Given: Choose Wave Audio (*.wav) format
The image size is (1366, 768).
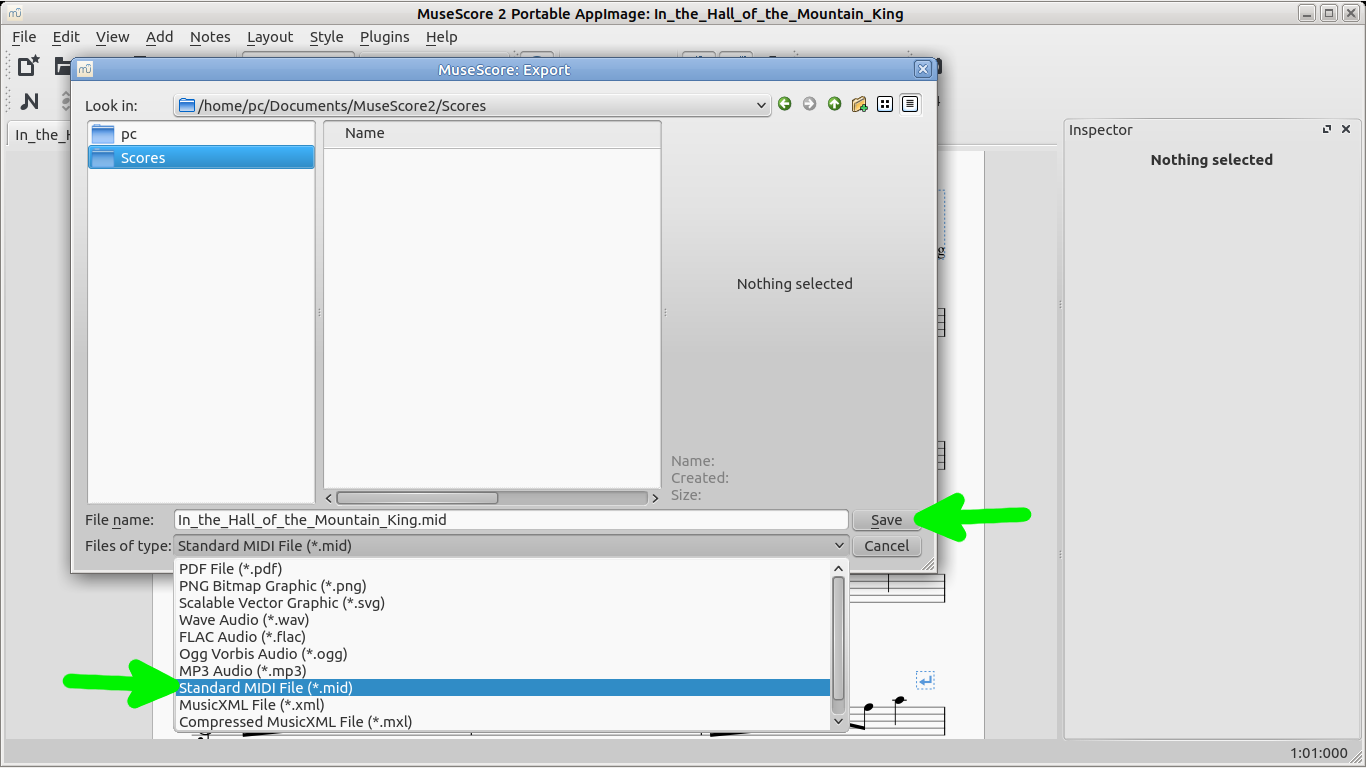Looking at the screenshot, I should 502,620.
